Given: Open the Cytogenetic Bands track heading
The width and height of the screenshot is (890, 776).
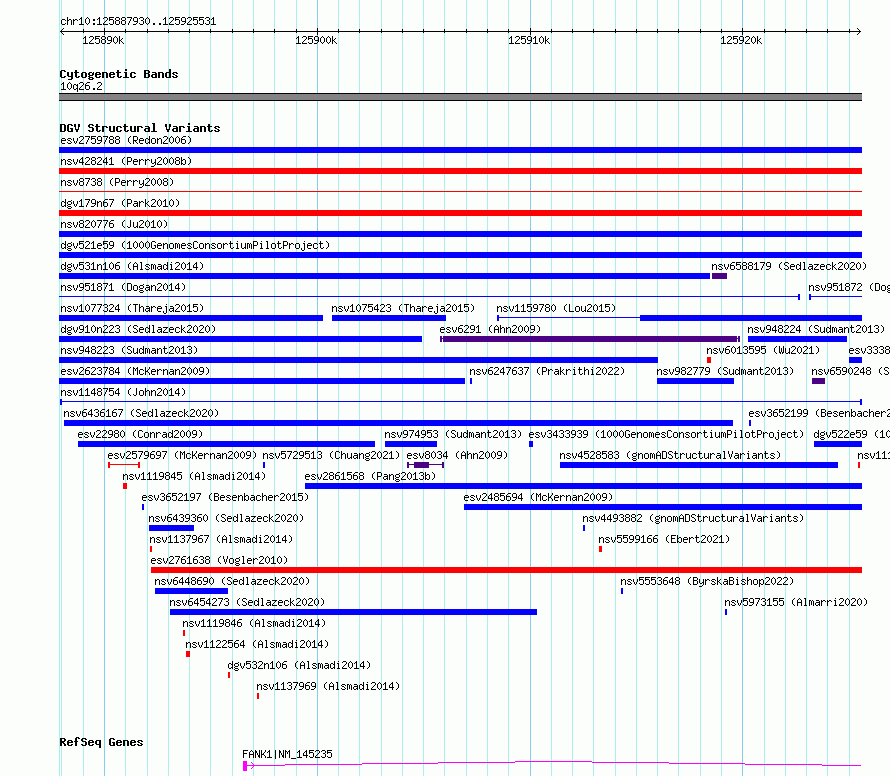Looking at the screenshot, I should [x=119, y=74].
